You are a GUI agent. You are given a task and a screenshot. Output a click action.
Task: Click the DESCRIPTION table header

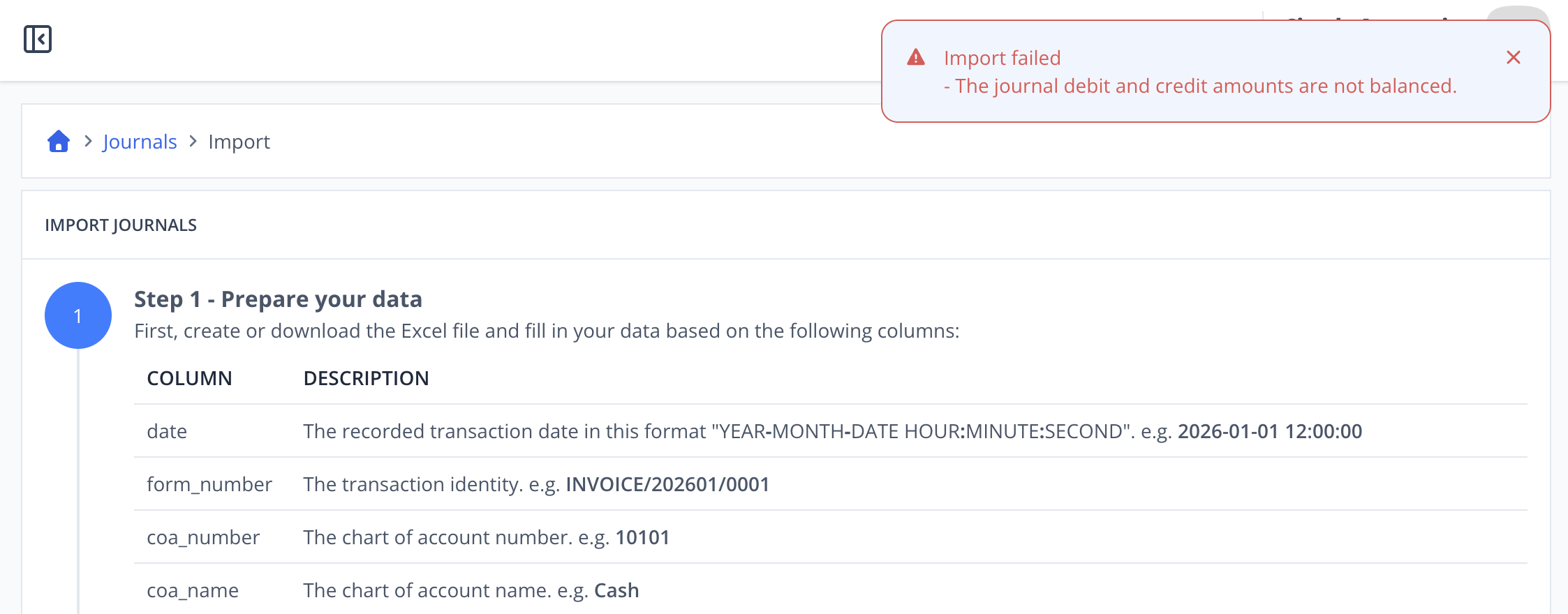click(x=366, y=378)
